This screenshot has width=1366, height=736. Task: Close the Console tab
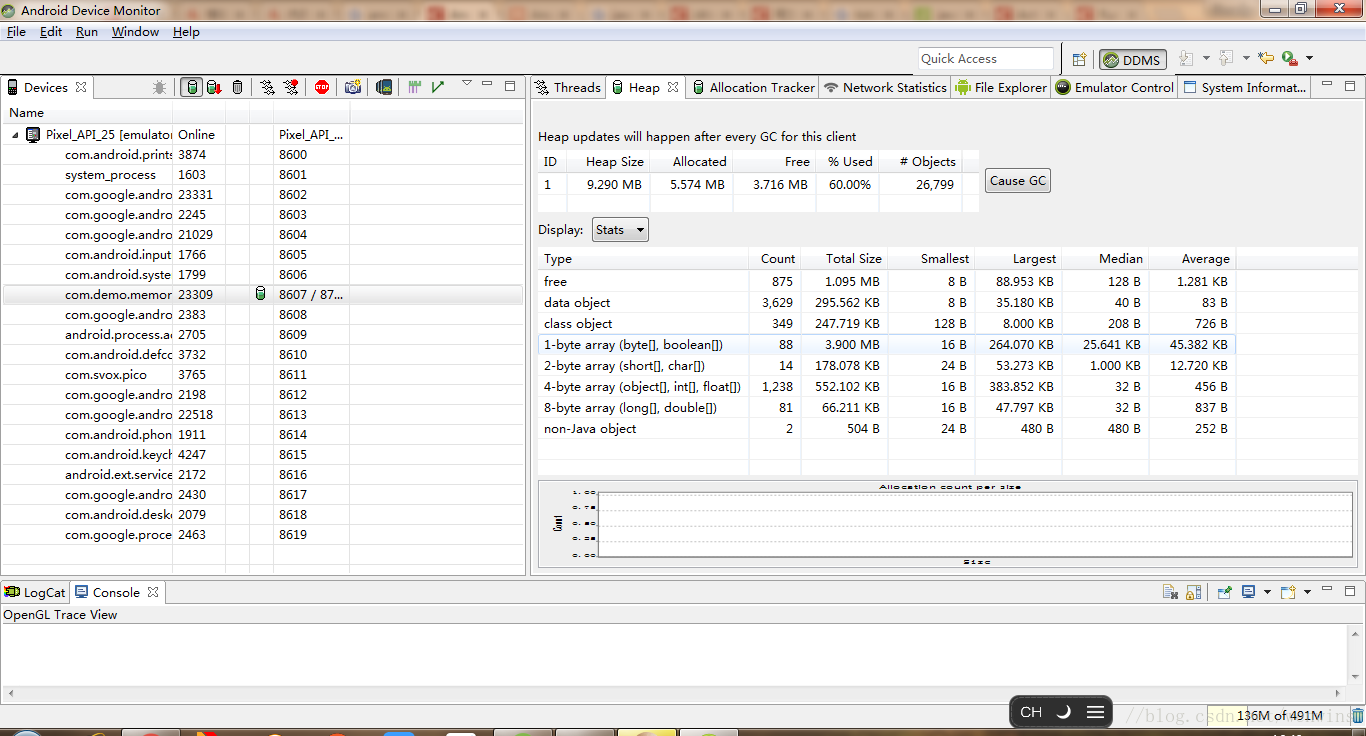point(153,592)
